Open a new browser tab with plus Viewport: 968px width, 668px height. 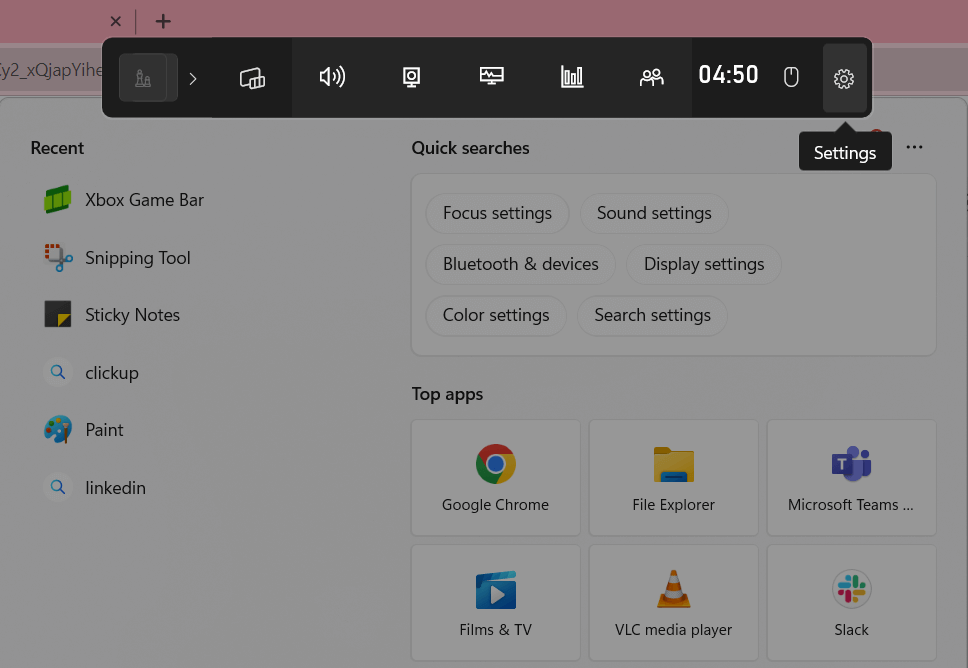pyautogui.click(x=163, y=22)
